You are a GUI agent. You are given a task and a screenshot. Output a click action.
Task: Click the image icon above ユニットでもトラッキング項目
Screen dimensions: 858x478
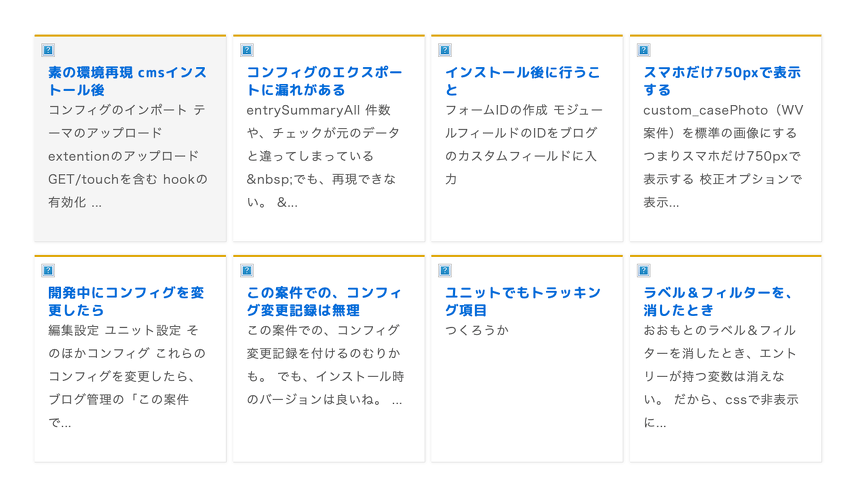445,271
